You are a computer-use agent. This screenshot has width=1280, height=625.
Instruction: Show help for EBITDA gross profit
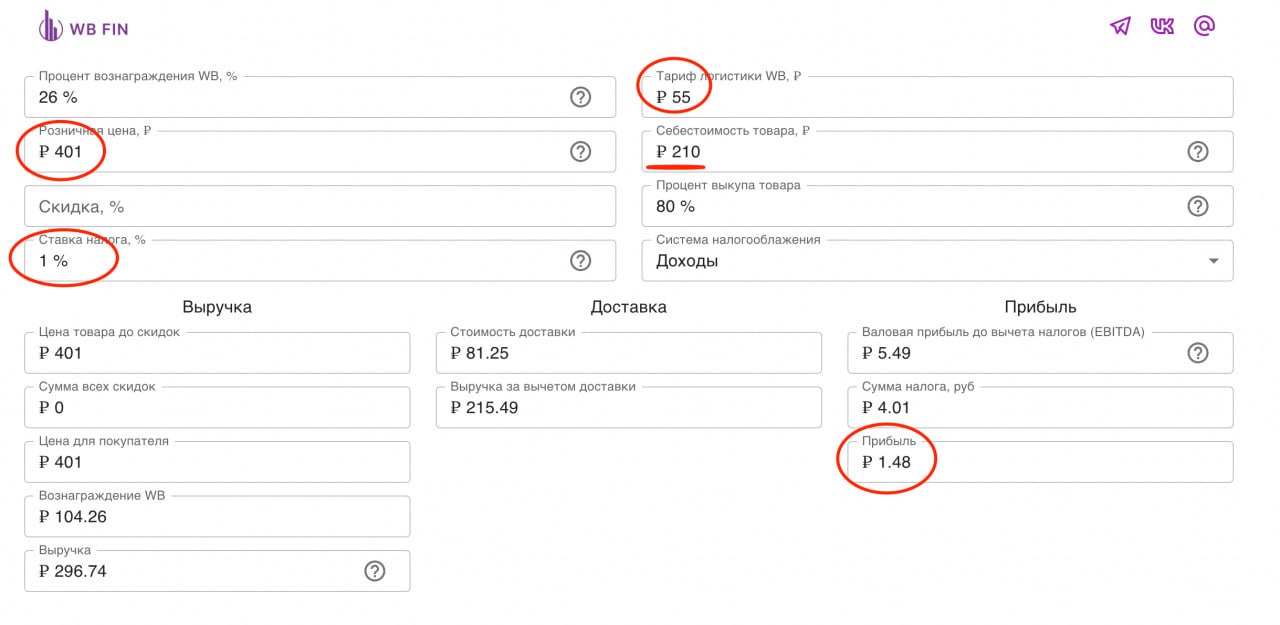[1198, 353]
